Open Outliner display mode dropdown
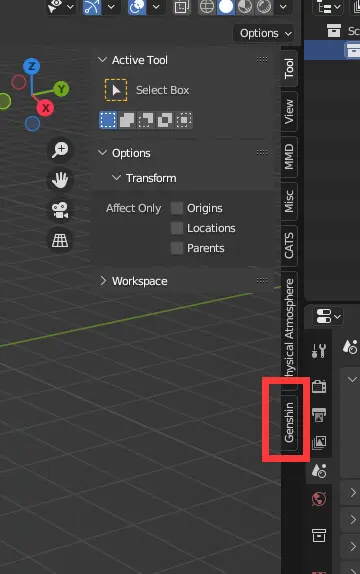This screenshot has height=574, width=360. point(328,7)
